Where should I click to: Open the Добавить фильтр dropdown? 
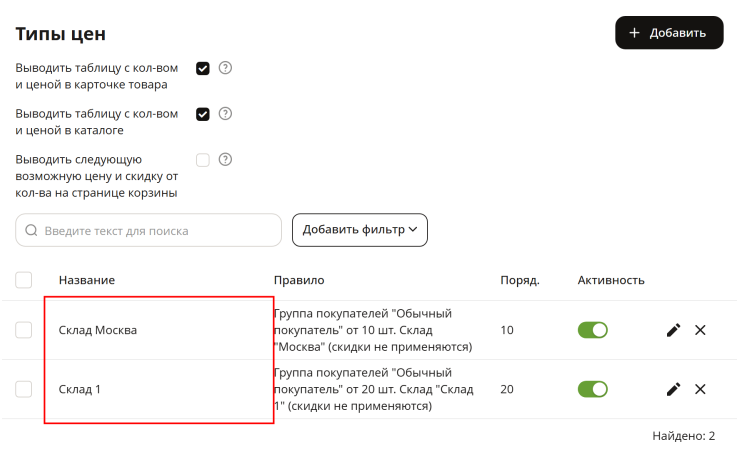pyautogui.click(x=360, y=230)
